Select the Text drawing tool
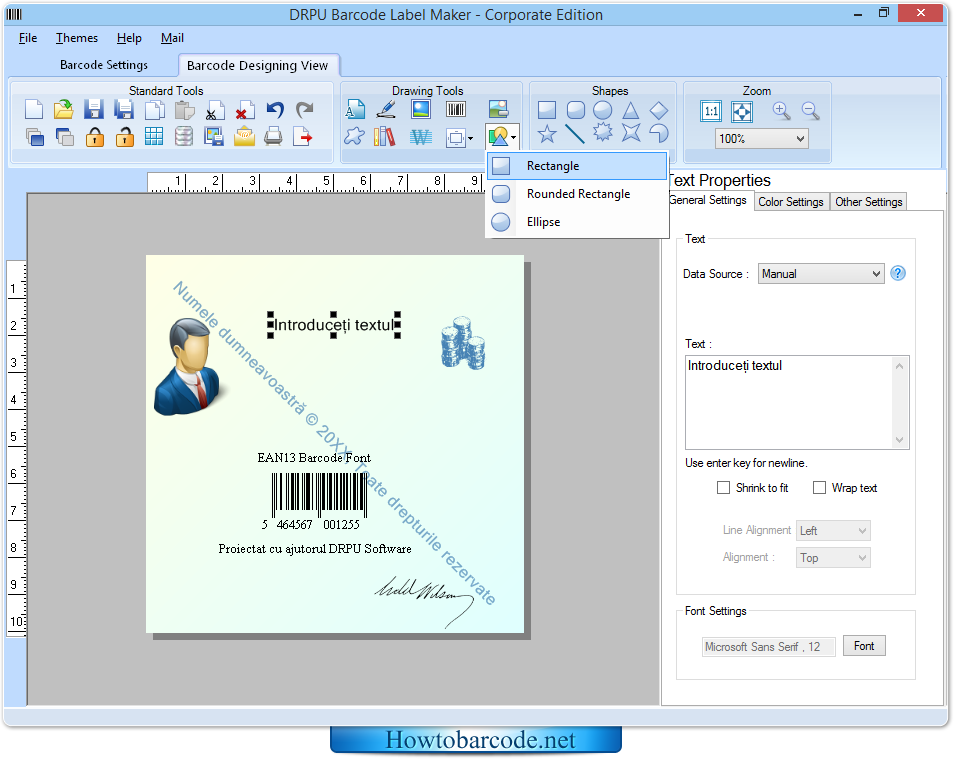 (x=355, y=110)
